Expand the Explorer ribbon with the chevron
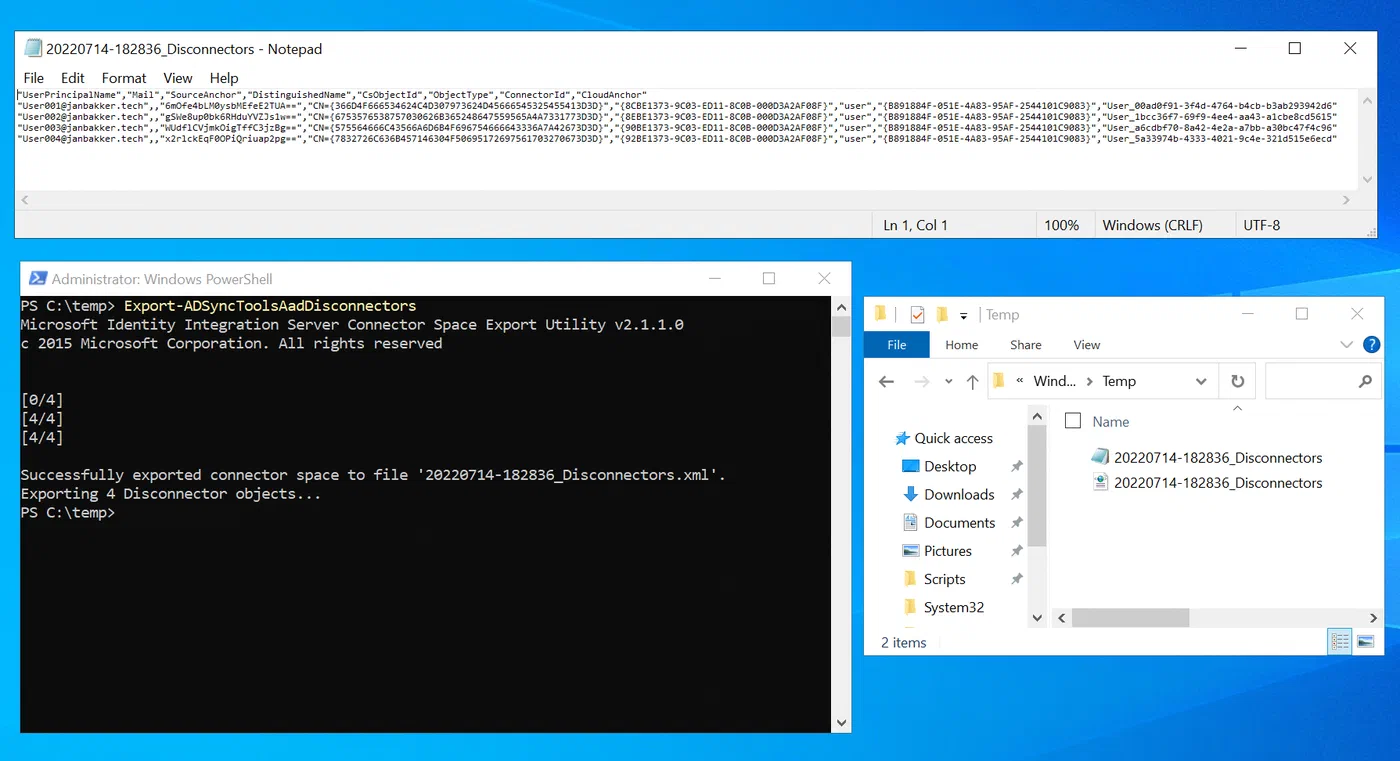The image size is (1400, 761). click(1346, 345)
